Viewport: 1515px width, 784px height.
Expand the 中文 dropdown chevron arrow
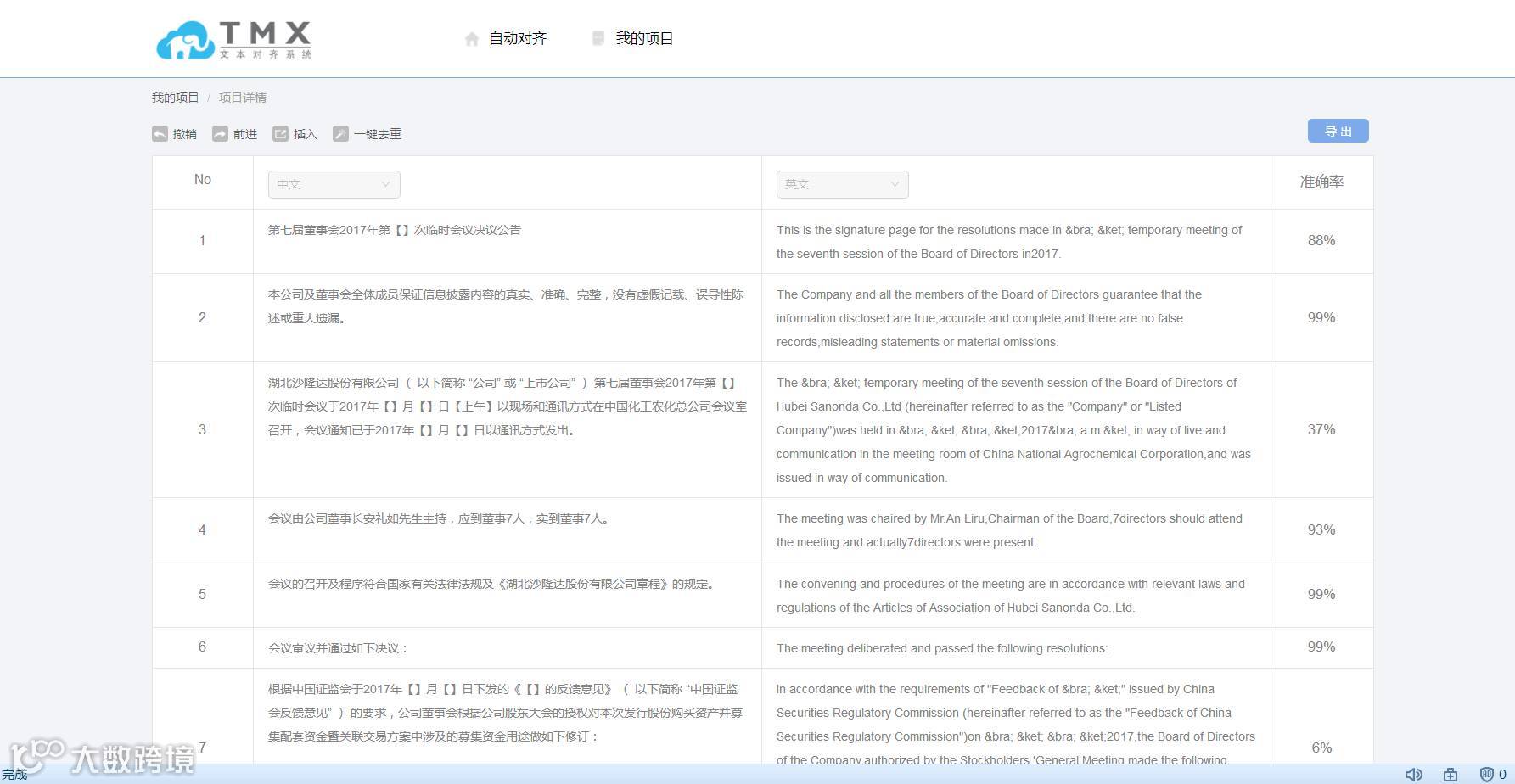385,184
